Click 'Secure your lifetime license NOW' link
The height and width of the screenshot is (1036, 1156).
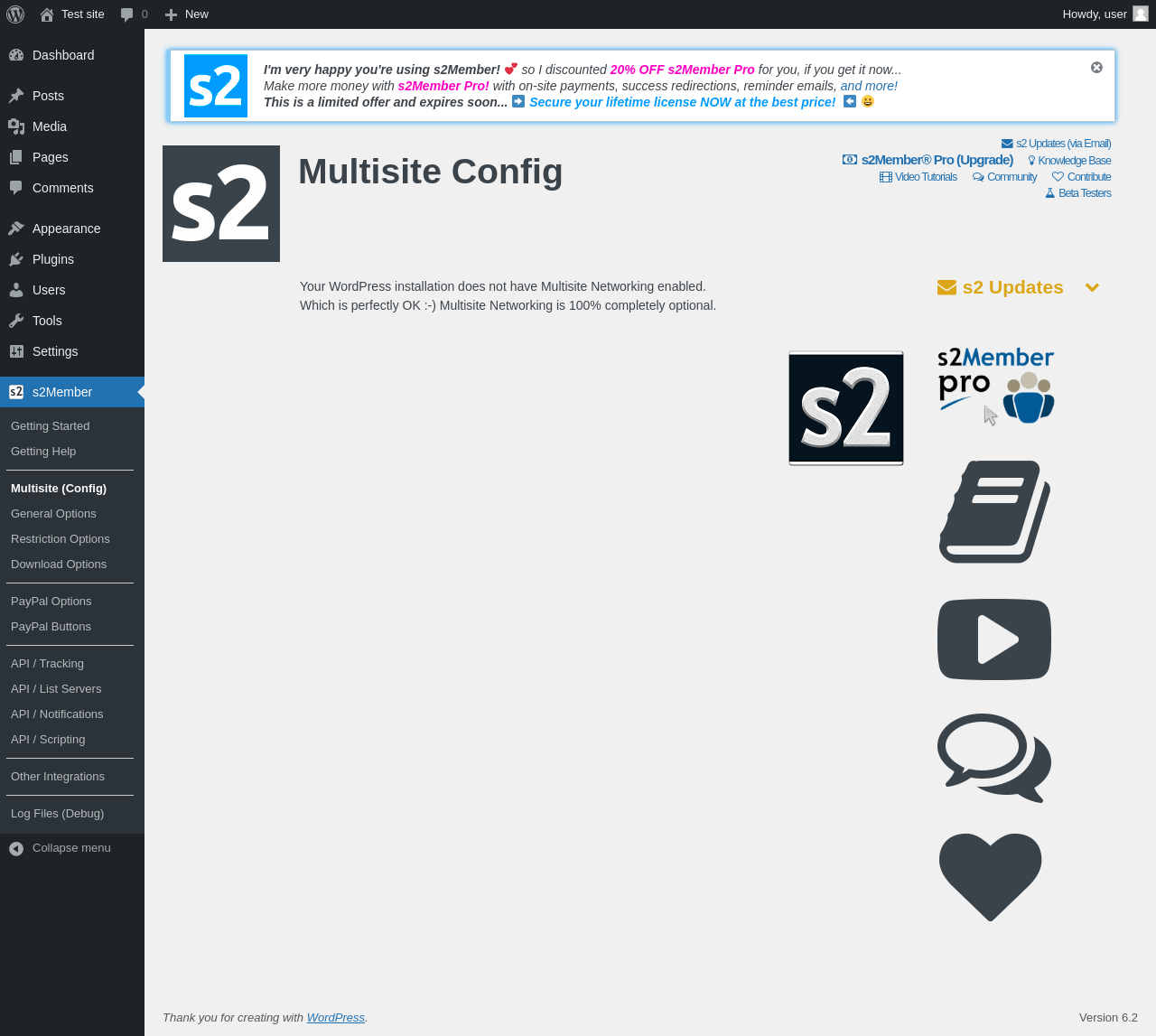click(683, 102)
